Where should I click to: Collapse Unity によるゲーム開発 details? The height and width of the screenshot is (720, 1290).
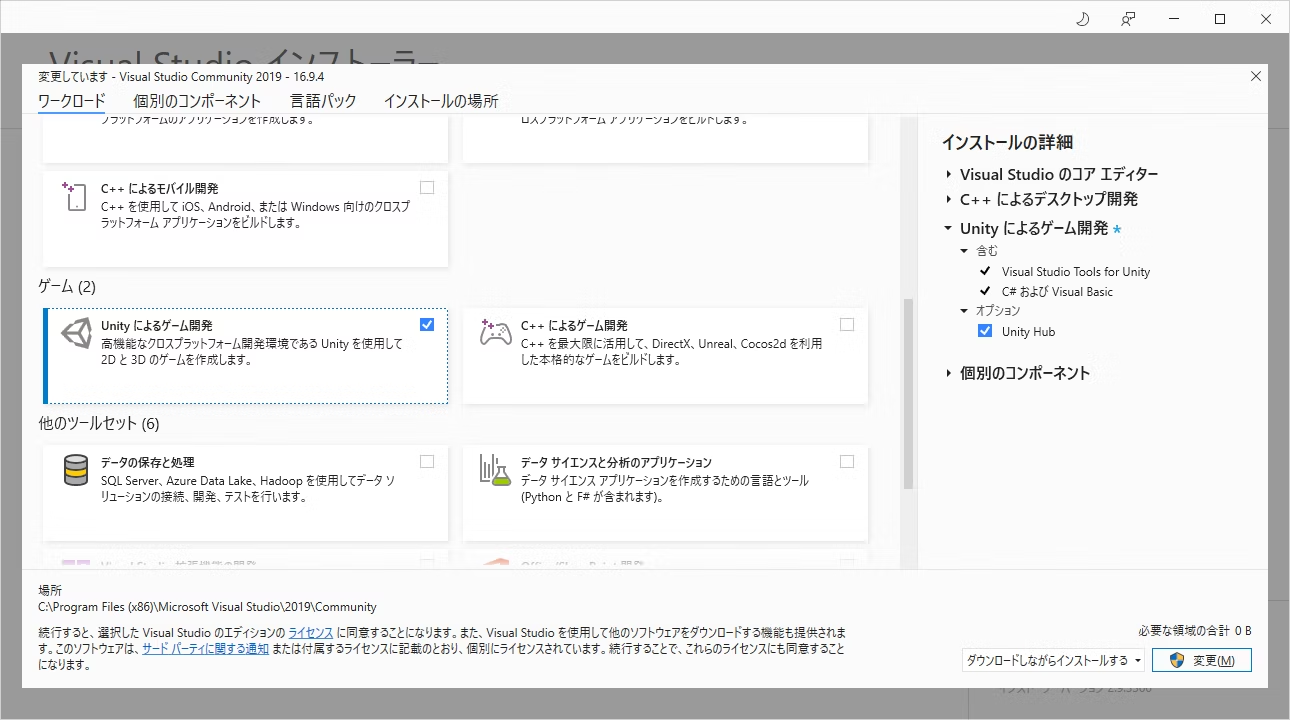(x=948, y=228)
